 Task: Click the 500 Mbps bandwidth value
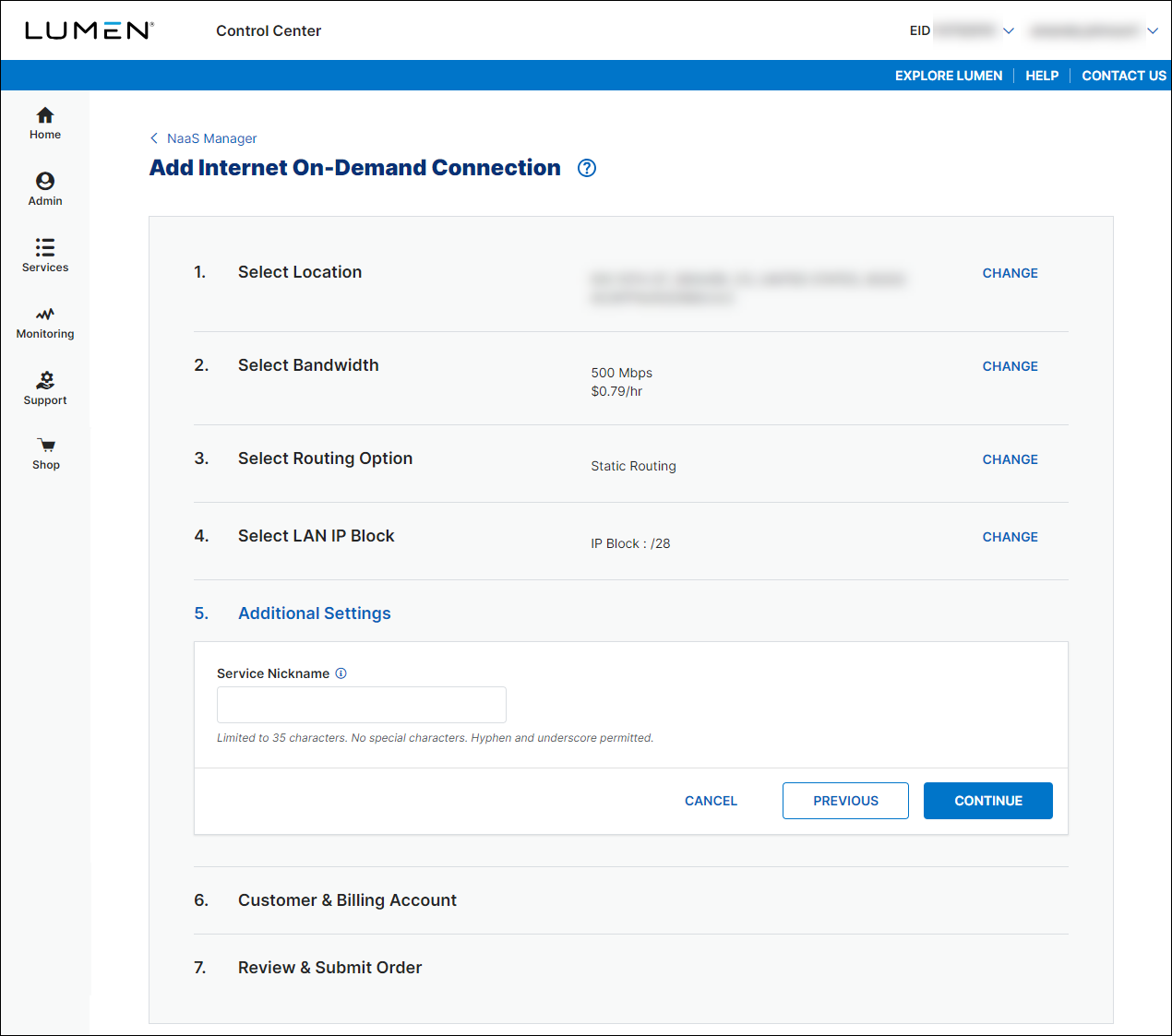click(622, 373)
